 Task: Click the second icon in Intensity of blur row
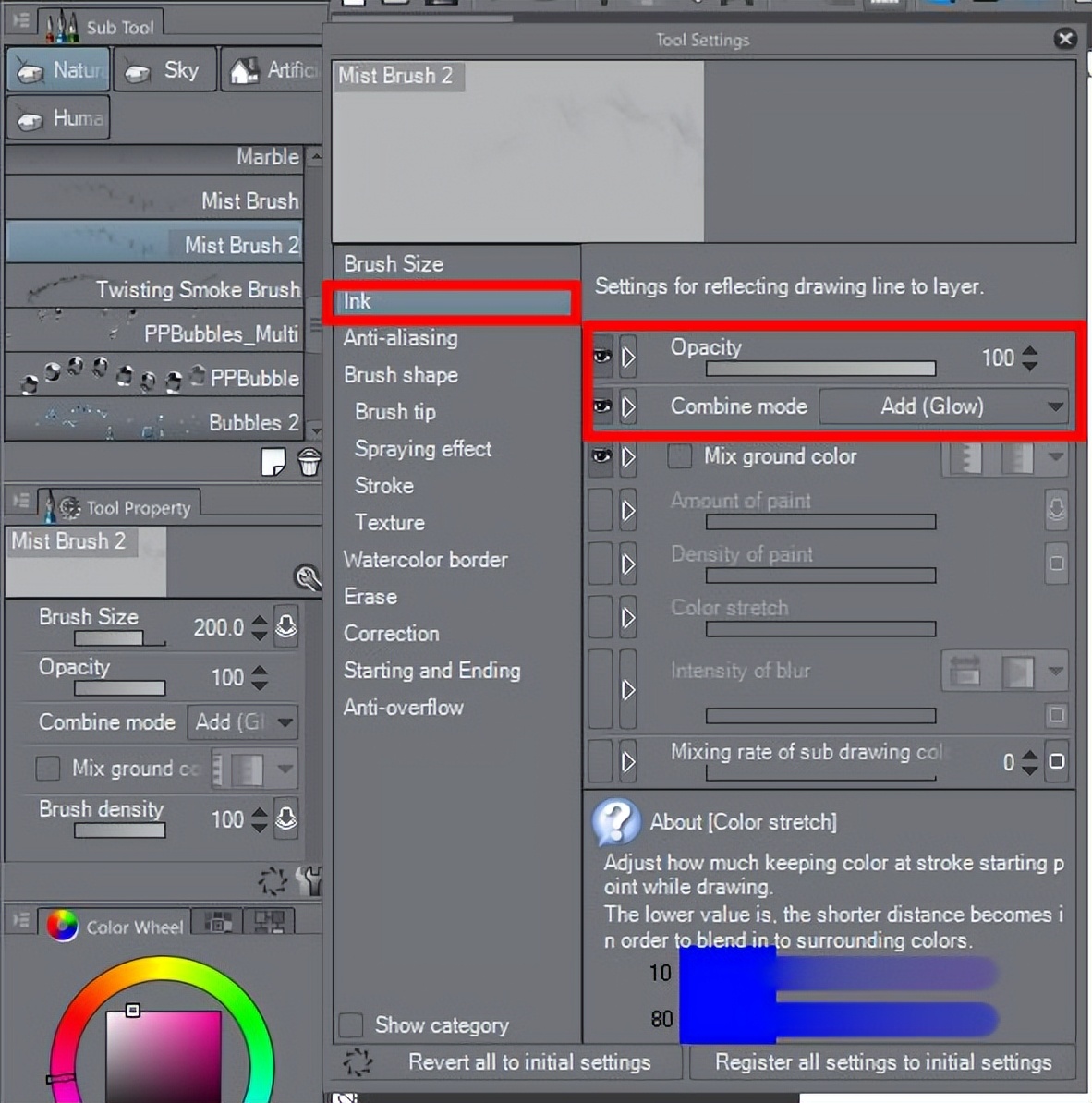pyautogui.click(x=1017, y=671)
